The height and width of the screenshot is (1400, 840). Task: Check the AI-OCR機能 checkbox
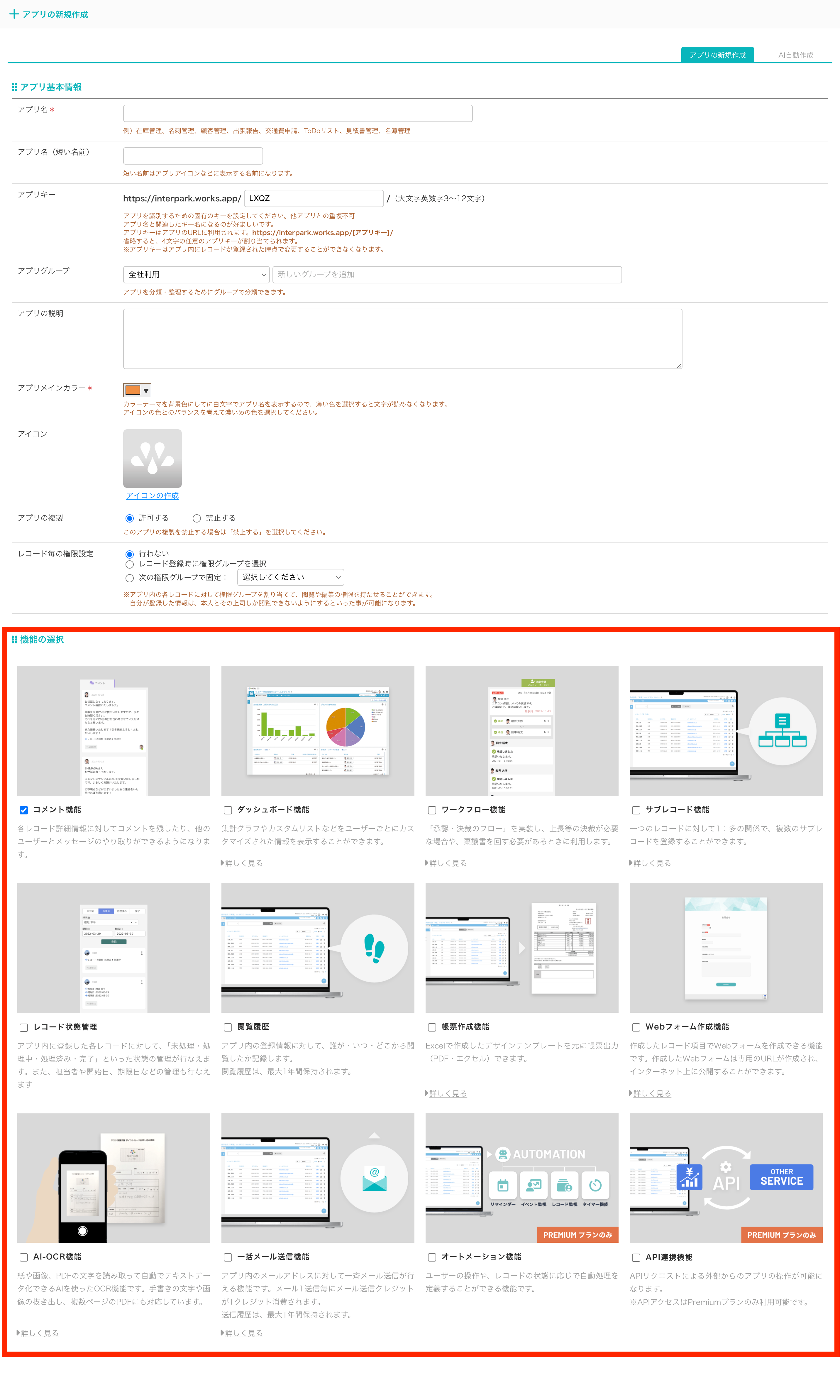pyautogui.click(x=24, y=1257)
